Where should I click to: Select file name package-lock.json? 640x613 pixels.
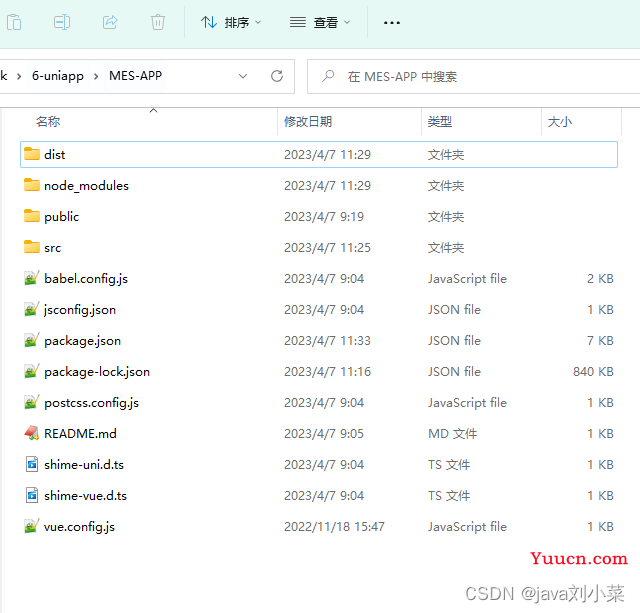(97, 372)
